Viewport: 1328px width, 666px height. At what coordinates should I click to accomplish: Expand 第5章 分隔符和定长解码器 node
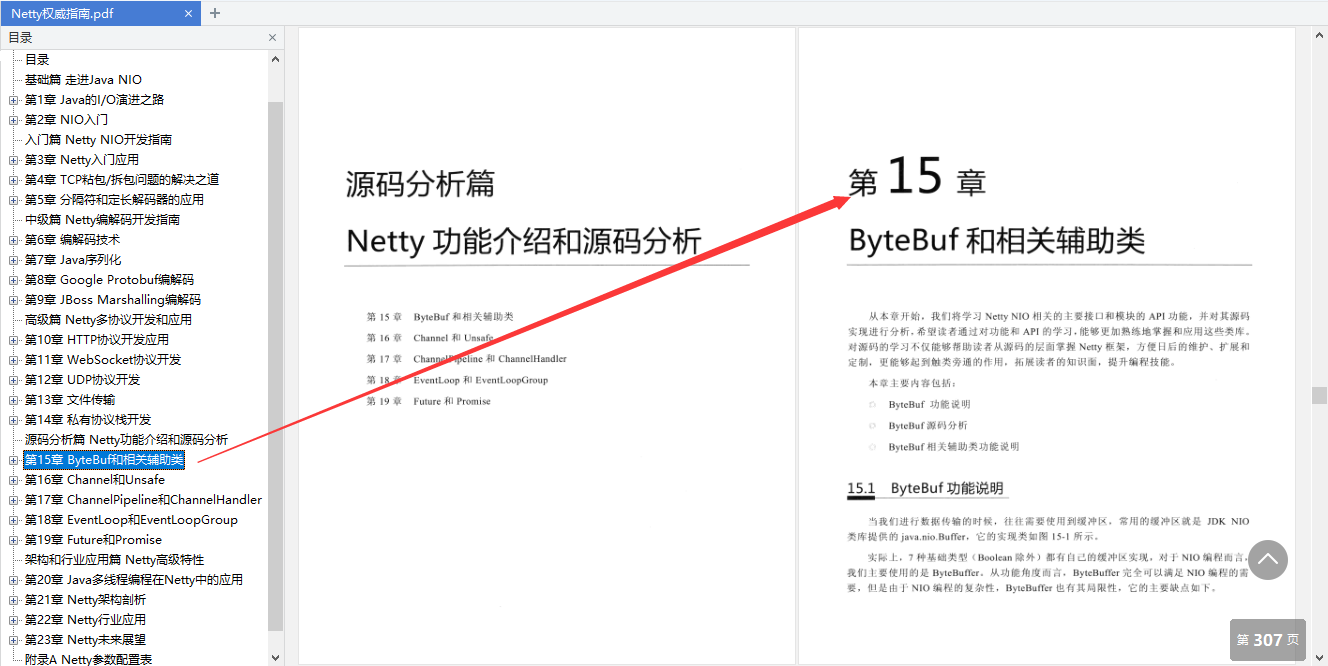(x=13, y=200)
